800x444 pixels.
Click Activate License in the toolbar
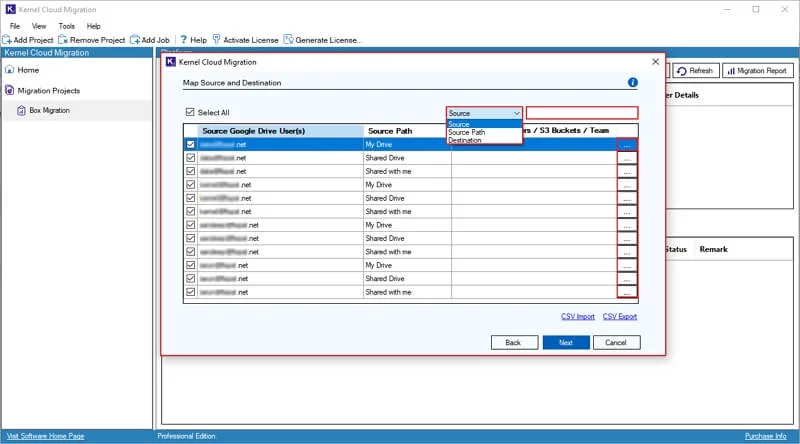pos(245,40)
